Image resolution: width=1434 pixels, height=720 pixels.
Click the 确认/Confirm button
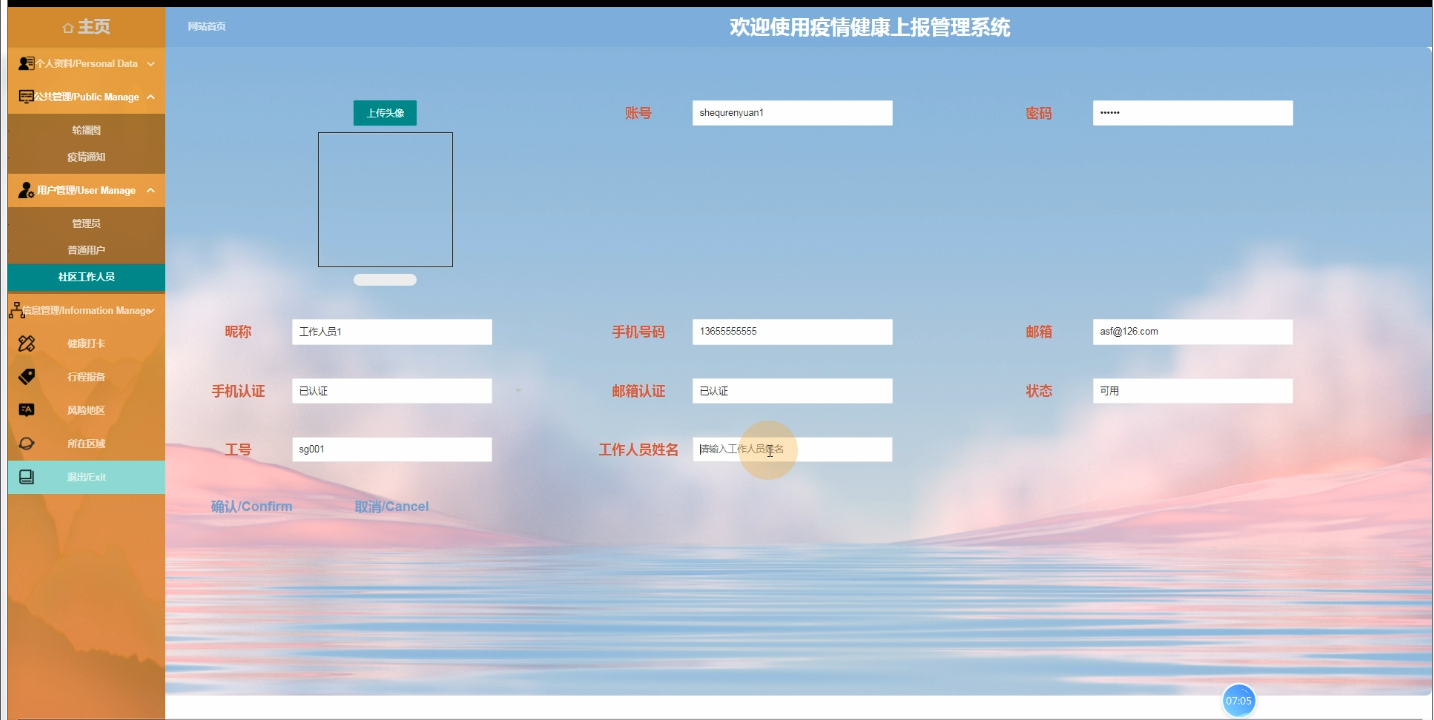point(250,506)
